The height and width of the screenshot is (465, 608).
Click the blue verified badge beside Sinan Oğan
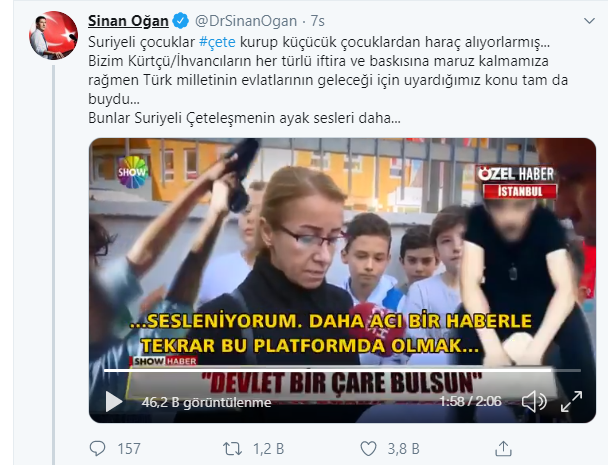[180, 21]
